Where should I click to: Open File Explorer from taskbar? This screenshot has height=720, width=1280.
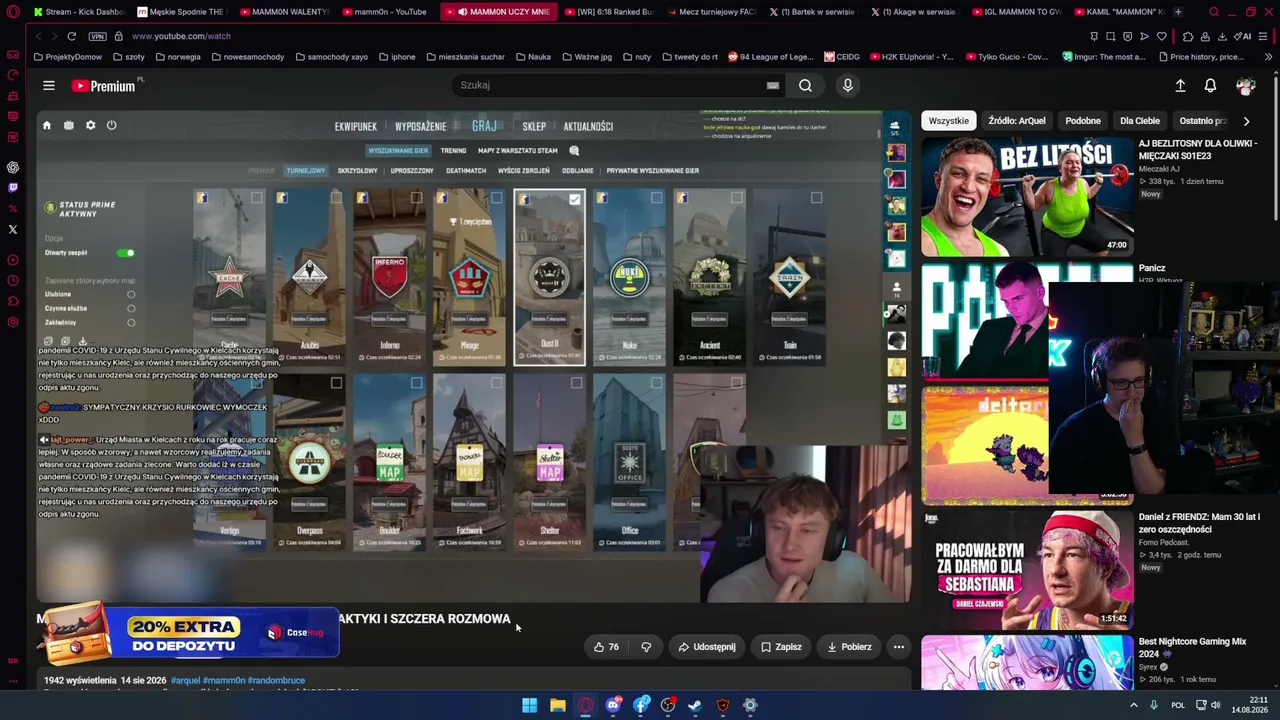[557, 705]
